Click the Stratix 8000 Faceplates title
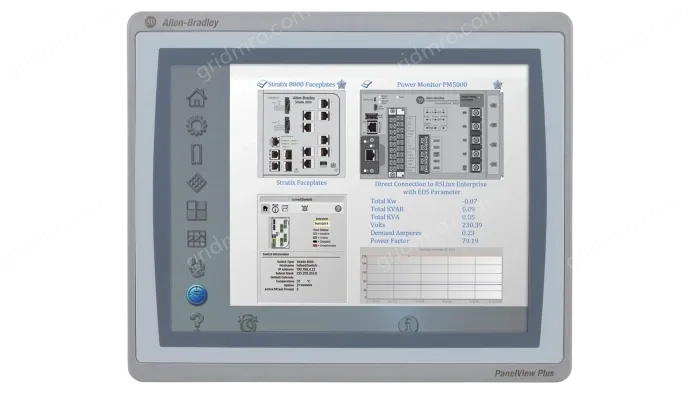The width and height of the screenshot is (700, 394). [302, 84]
